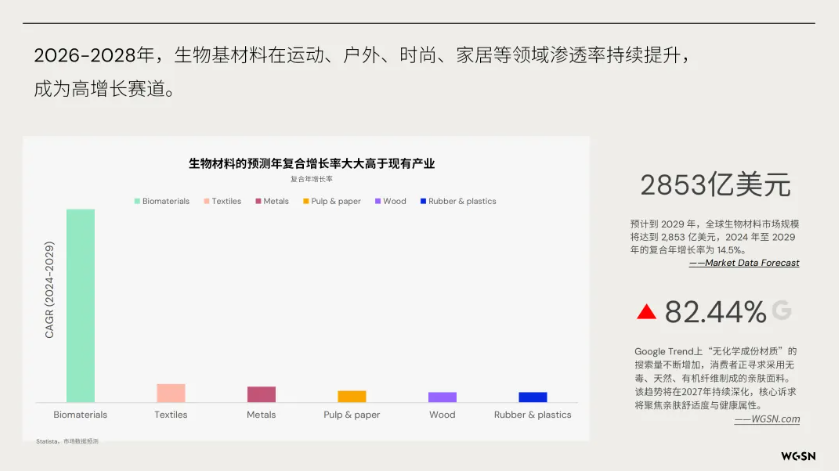
Task: Click the Biomaterials green legend swatch
Action: 137,201
